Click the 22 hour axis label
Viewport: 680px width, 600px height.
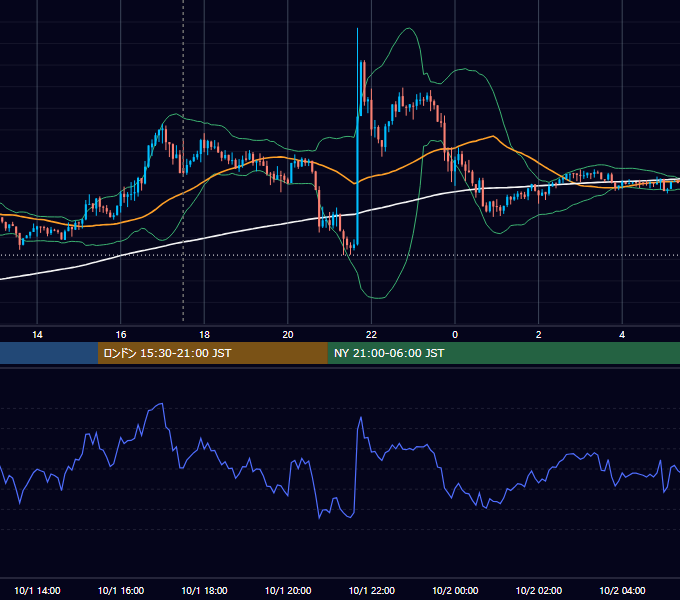pos(371,335)
